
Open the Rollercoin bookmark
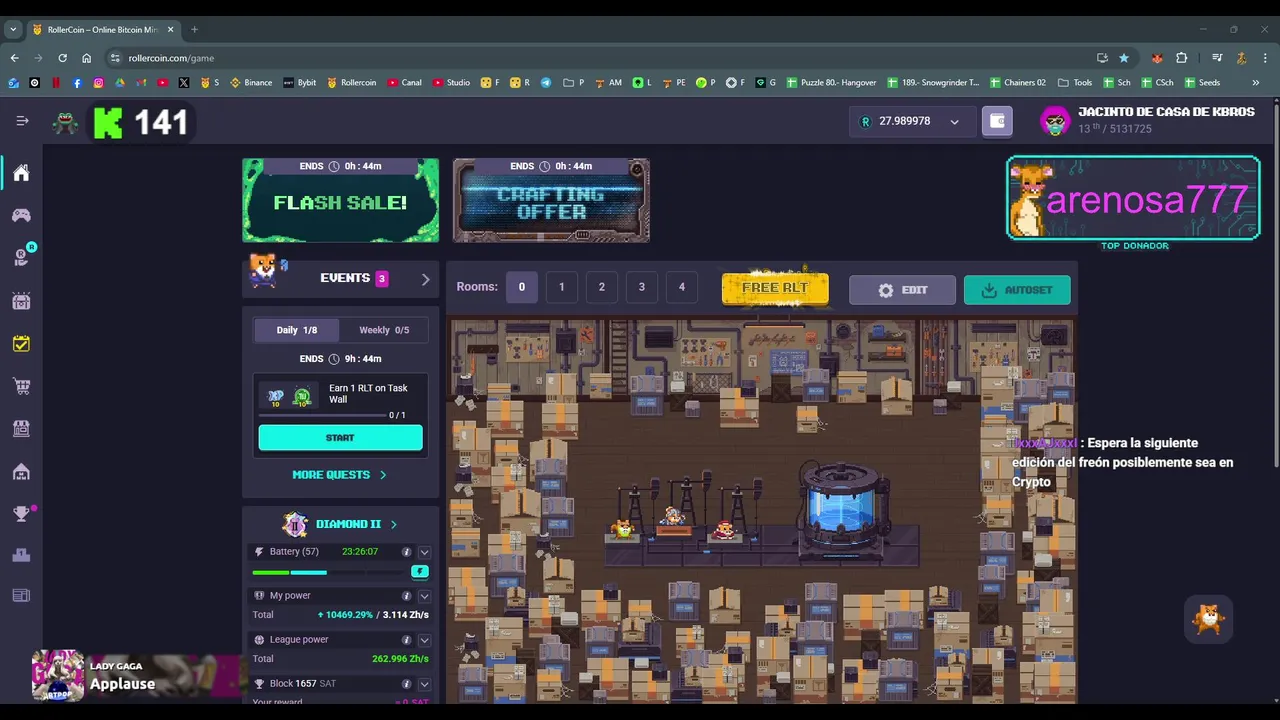coord(351,83)
